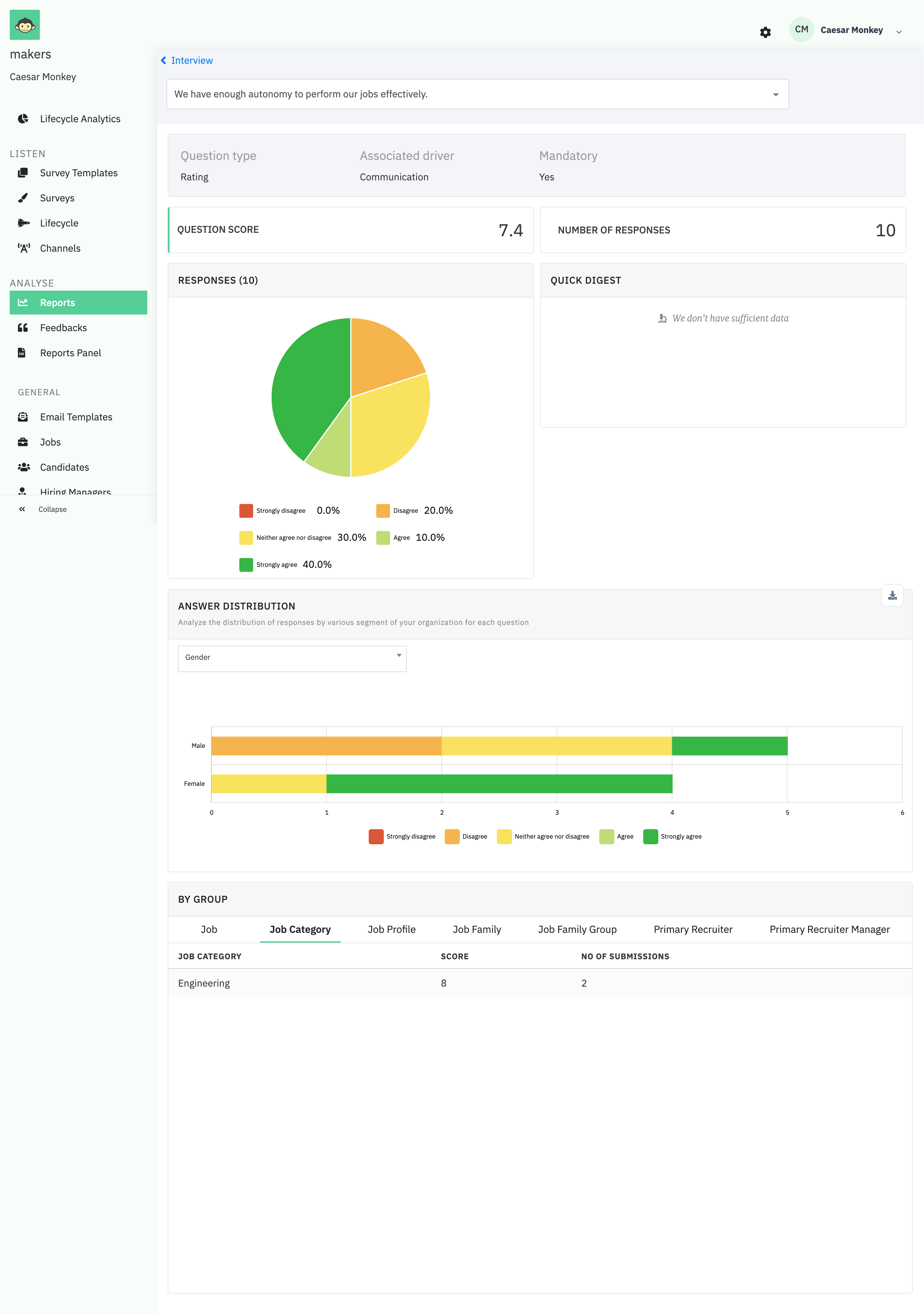Screen dimensions: 924x1314
Task: Click the SCORE column header
Action: click(454, 956)
